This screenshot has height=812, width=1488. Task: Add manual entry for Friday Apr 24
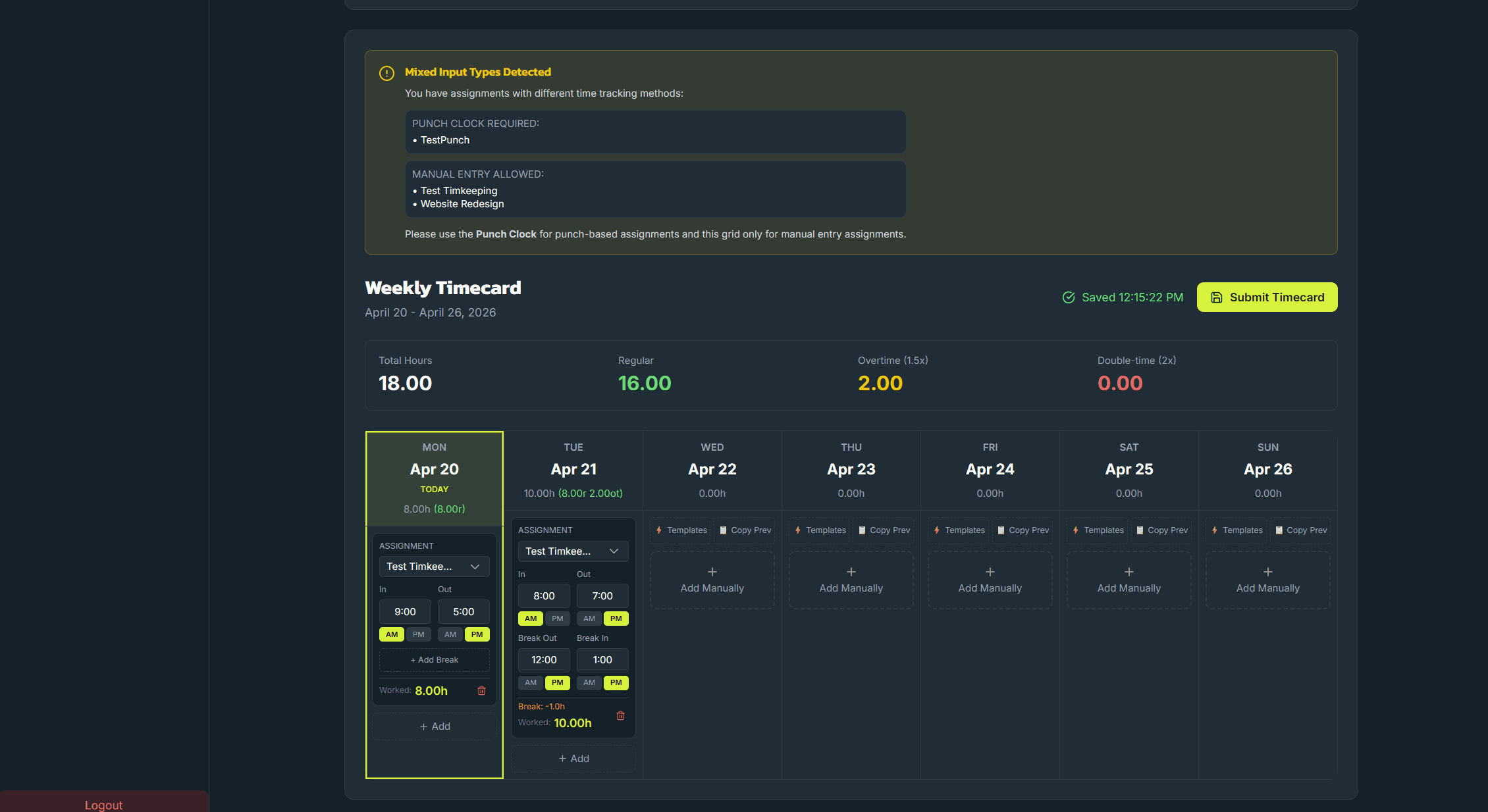[990, 580]
